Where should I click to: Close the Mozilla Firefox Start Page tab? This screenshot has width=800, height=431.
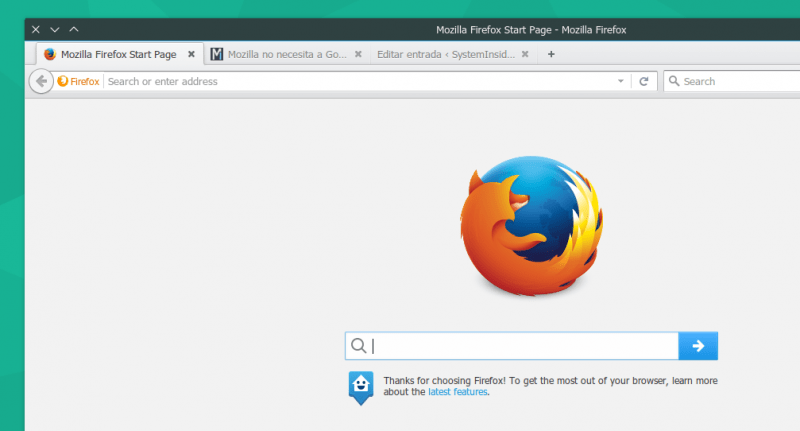pos(191,54)
